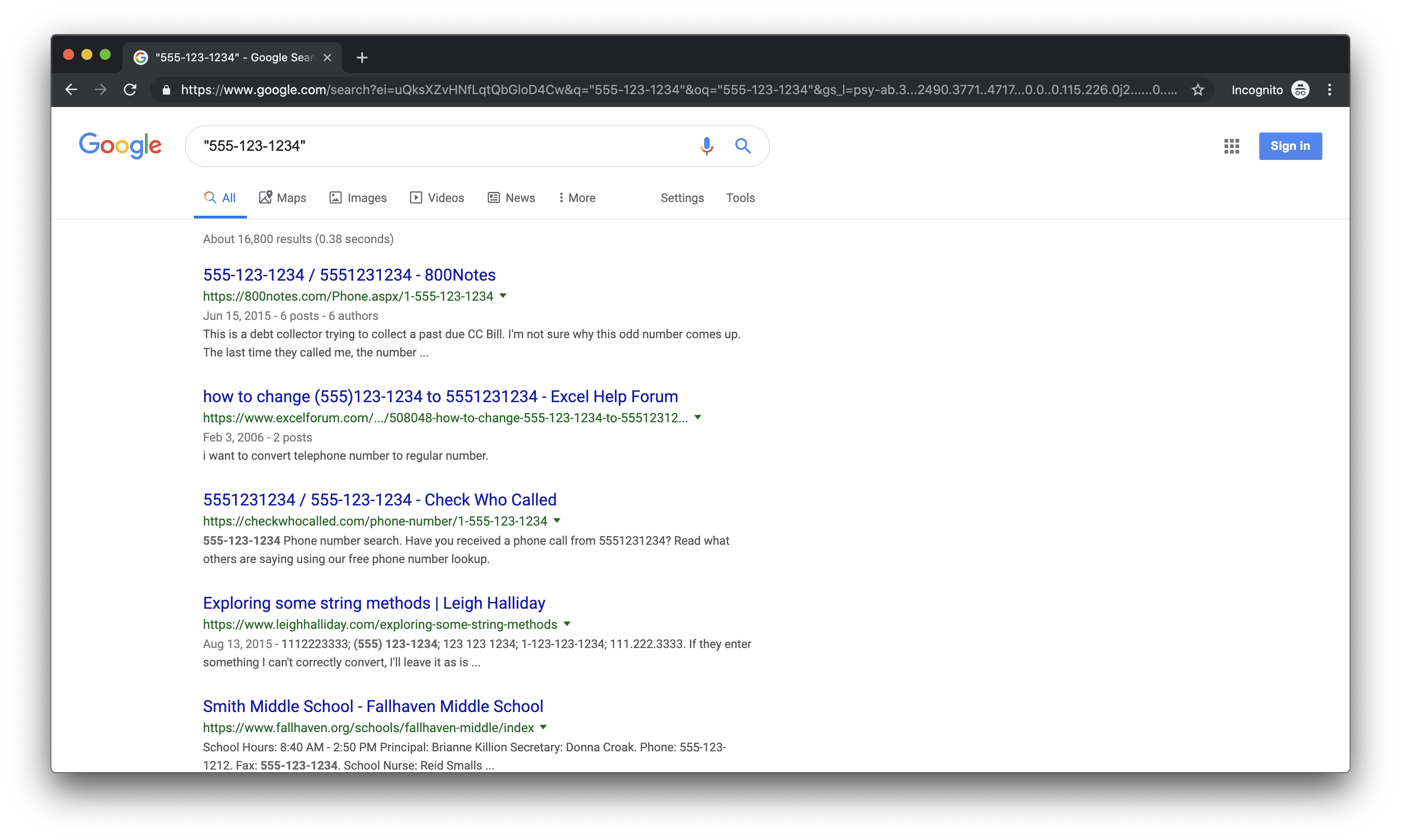
Task: Close the Google Search tab
Action: [327, 58]
